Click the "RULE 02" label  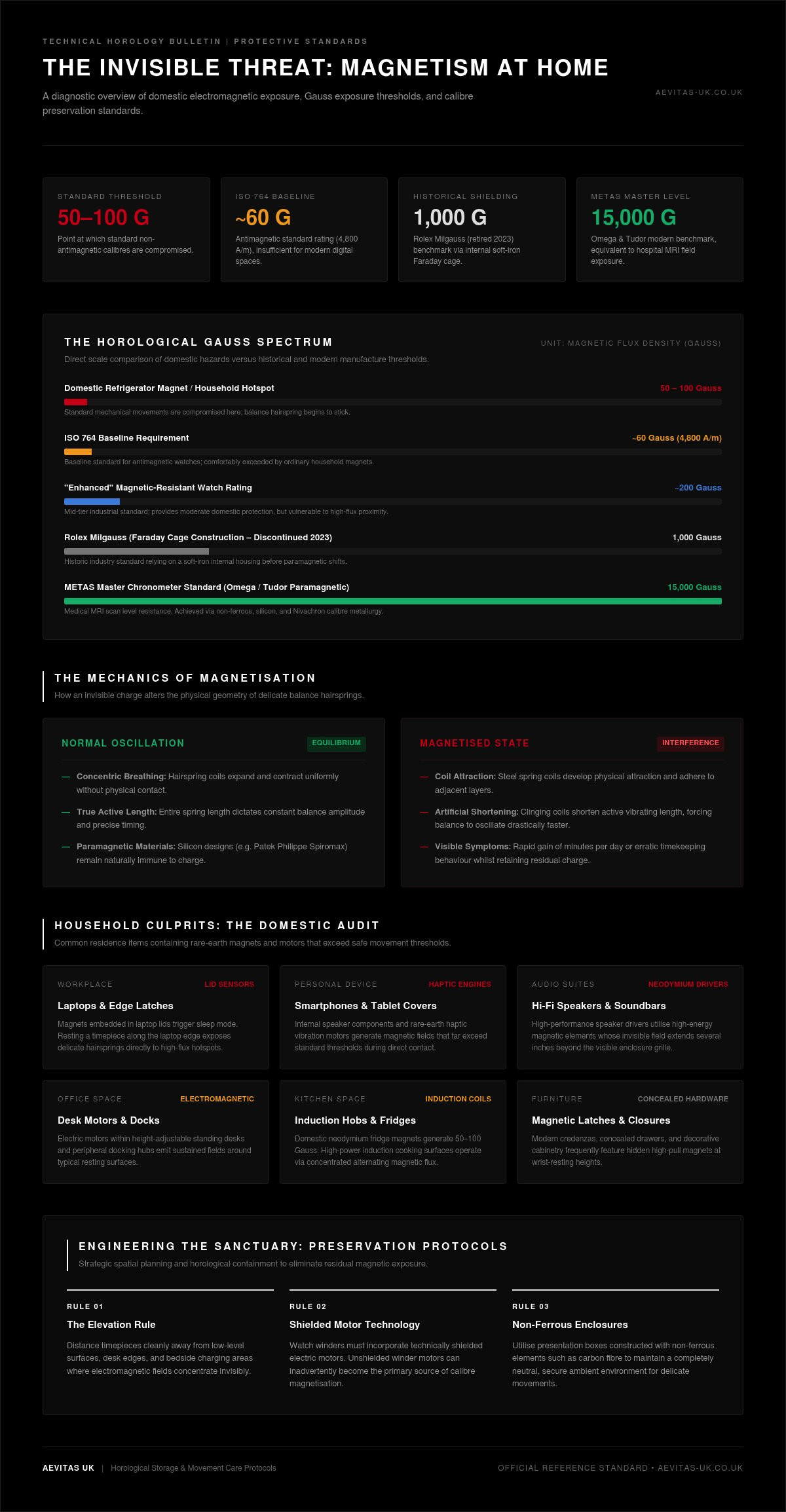coord(308,1306)
